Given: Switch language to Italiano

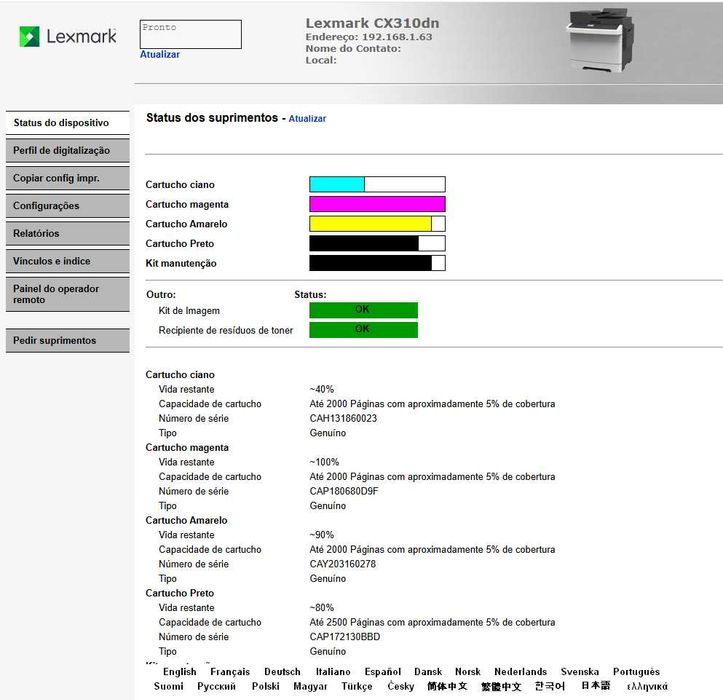Looking at the screenshot, I should click(x=333, y=672).
